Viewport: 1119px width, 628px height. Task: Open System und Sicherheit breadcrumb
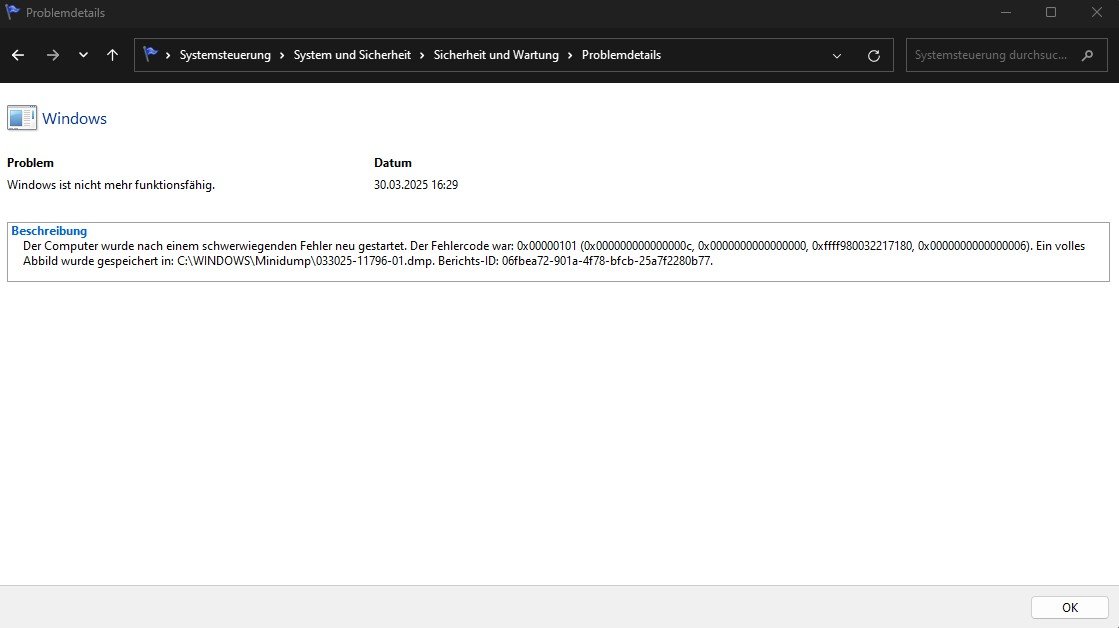click(x=352, y=55)
